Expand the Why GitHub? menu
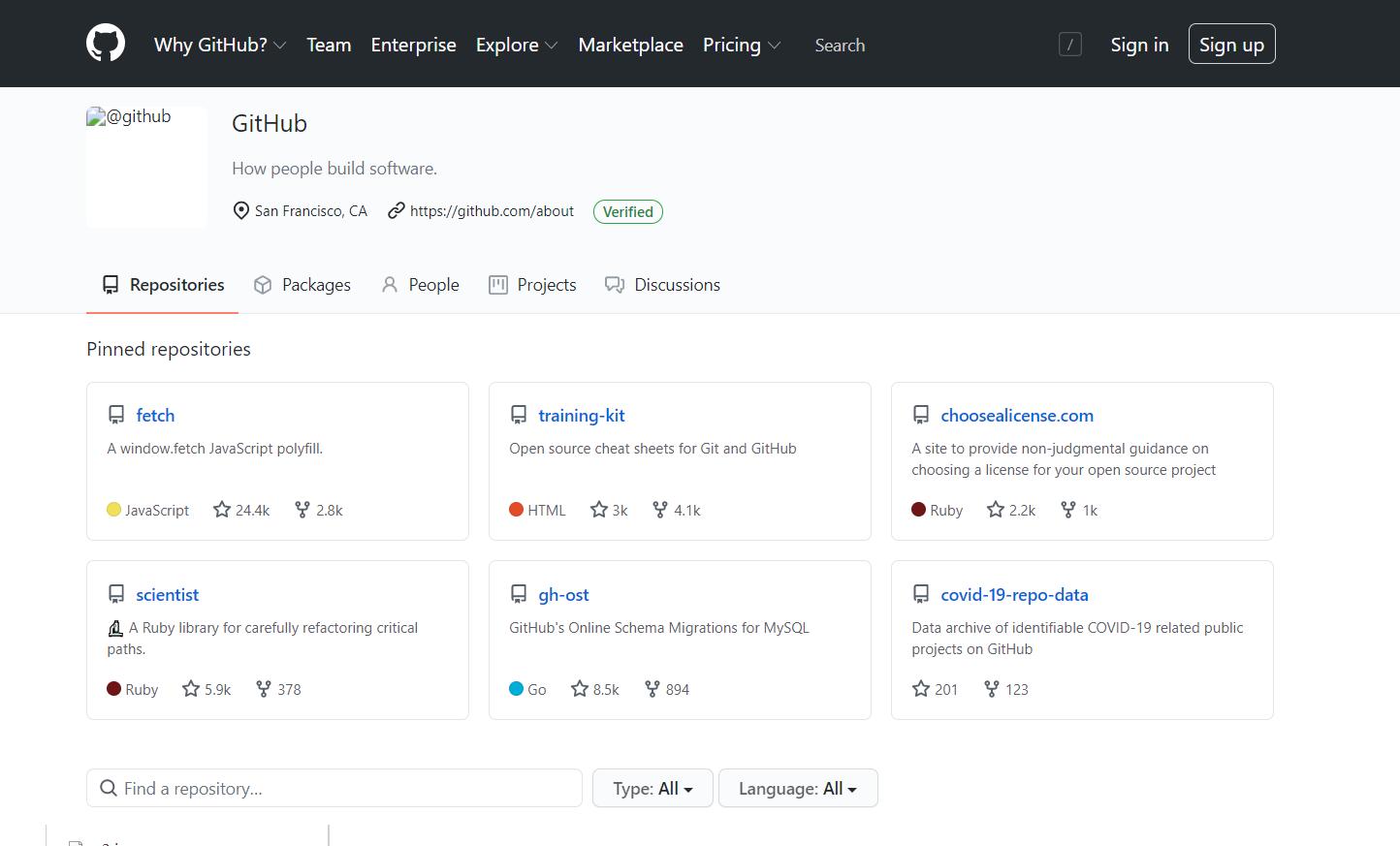 pos(219,45)
